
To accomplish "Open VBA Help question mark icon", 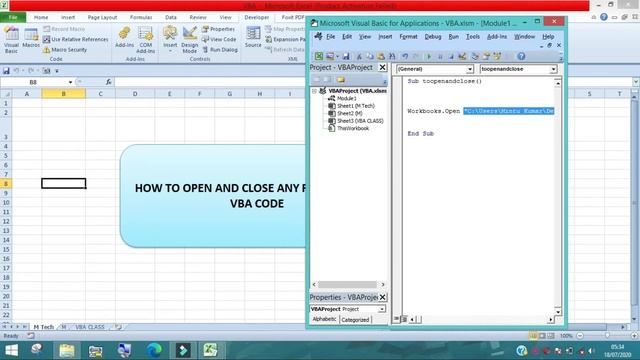I will point(521,56).
